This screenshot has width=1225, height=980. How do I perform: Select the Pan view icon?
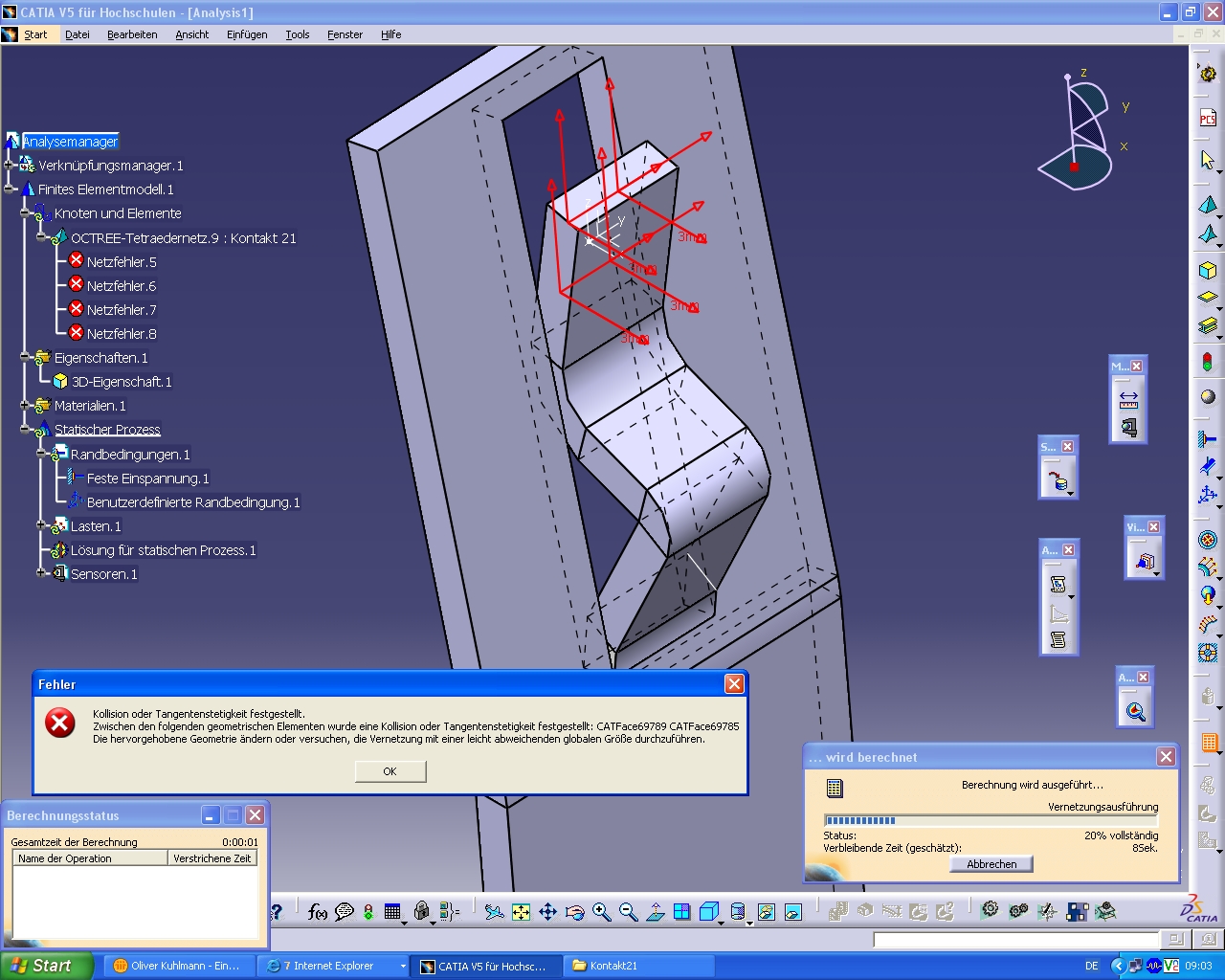(x=547, y=912)
